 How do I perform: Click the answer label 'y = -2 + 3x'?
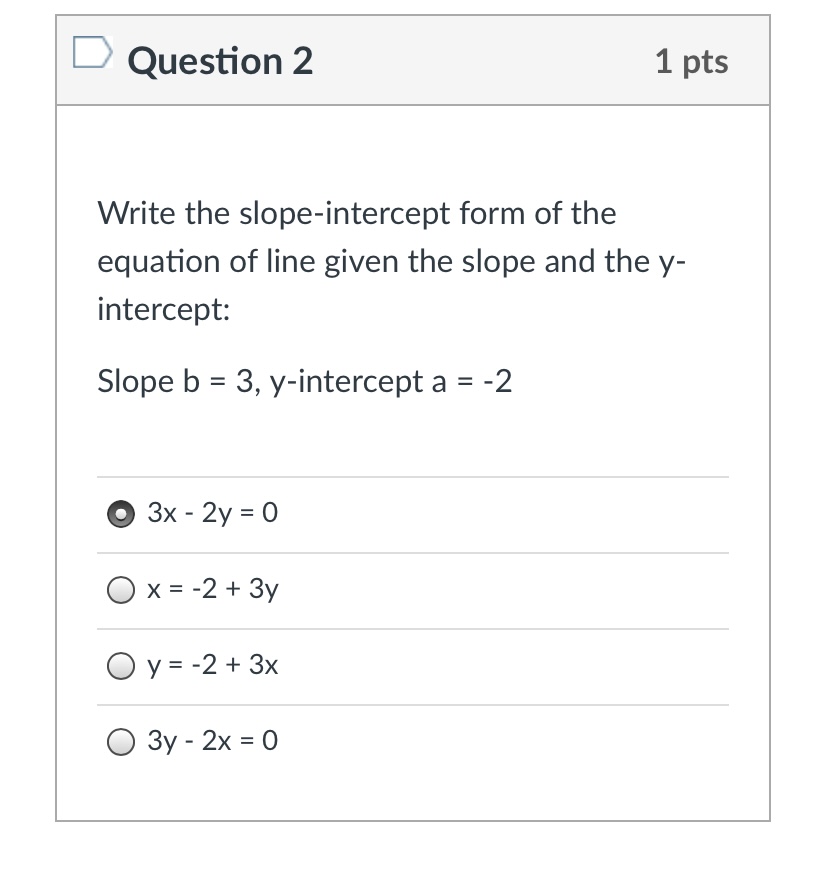212,665
